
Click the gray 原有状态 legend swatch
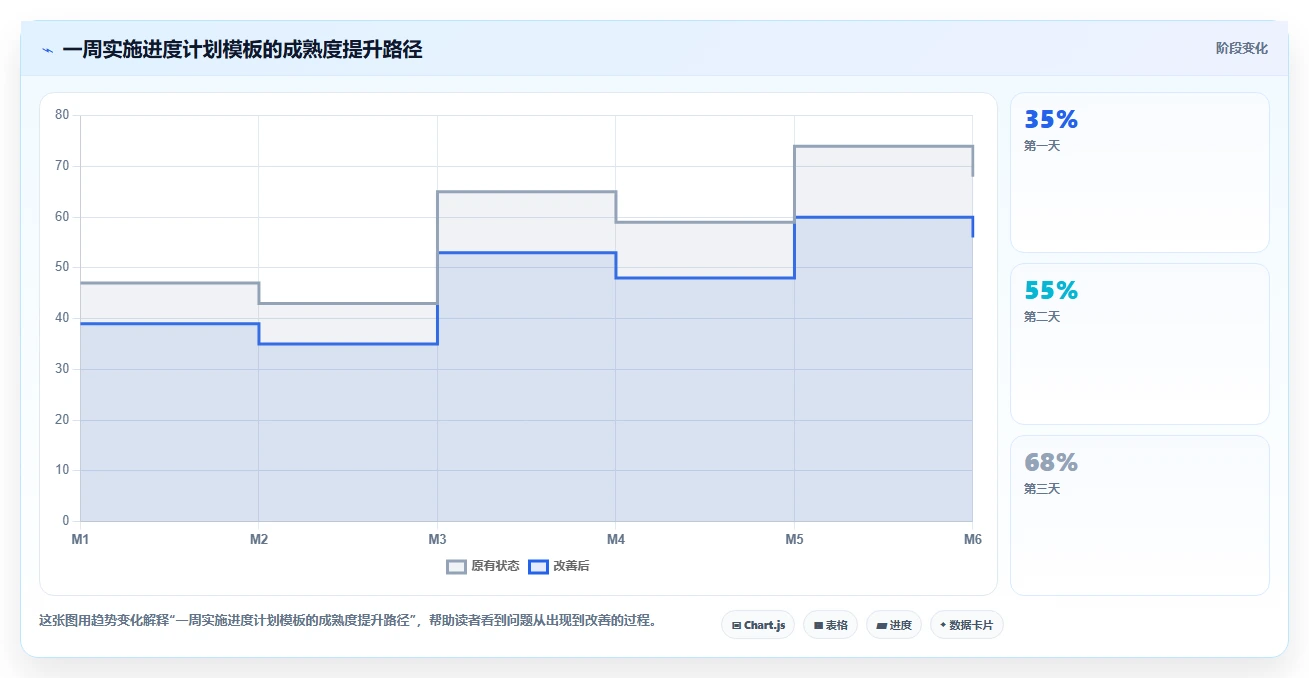[x=457, y=566]
